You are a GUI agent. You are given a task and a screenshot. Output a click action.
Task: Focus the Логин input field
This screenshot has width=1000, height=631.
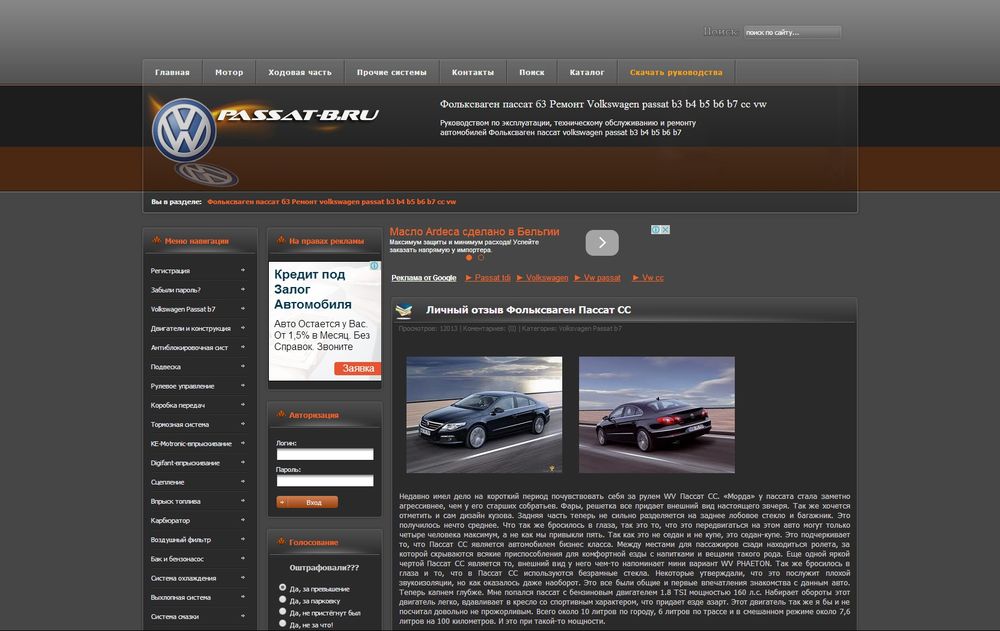(325, 454)
